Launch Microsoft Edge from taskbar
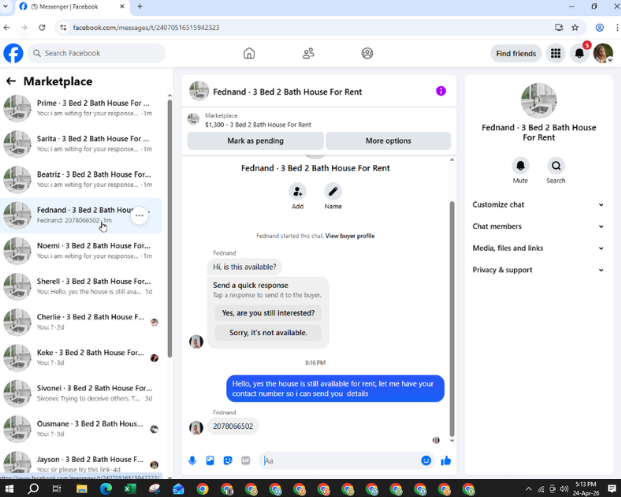Screen dimensions: 621x497 pos(106,489)
